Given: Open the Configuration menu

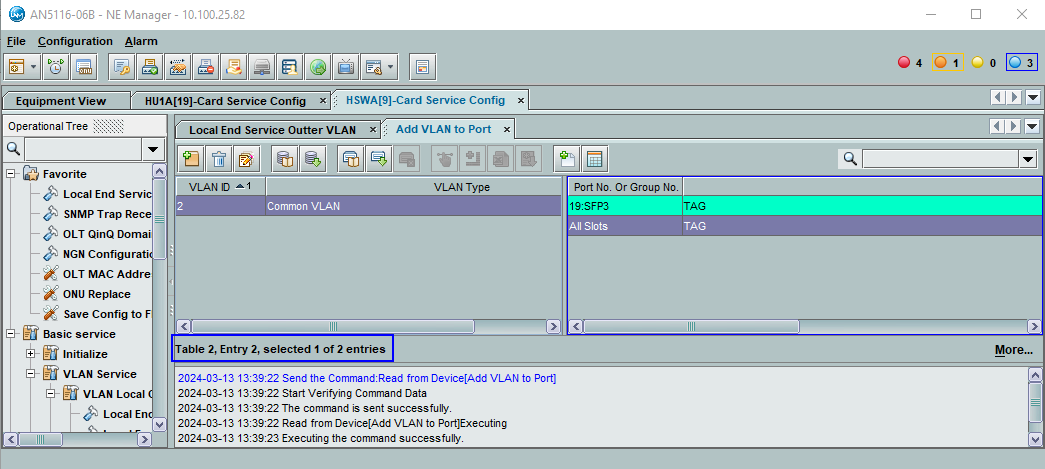Looking at the screenshot, I should 75,41.
